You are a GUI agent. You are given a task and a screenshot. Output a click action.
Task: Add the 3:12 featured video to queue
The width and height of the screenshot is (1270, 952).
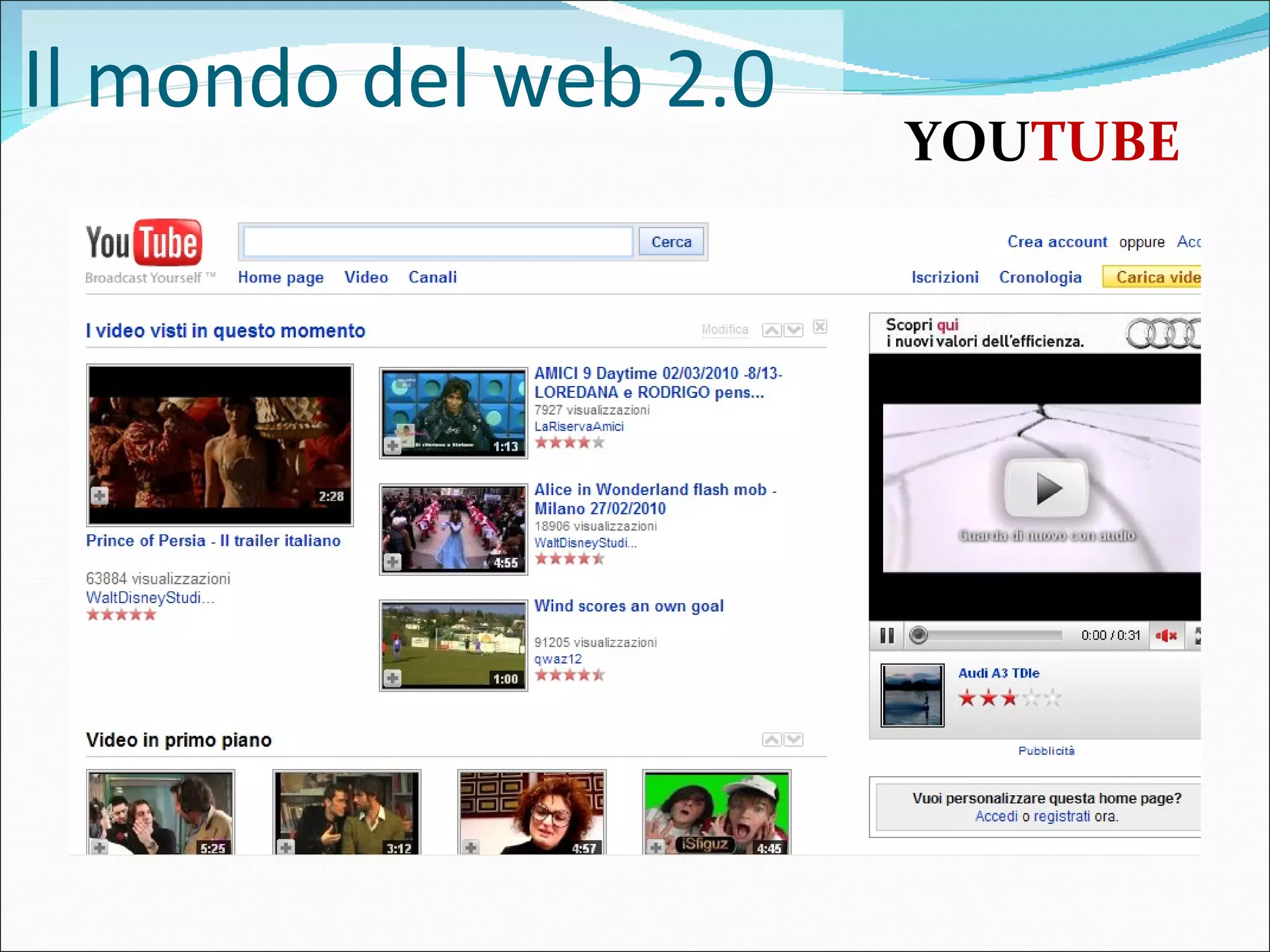285,847
